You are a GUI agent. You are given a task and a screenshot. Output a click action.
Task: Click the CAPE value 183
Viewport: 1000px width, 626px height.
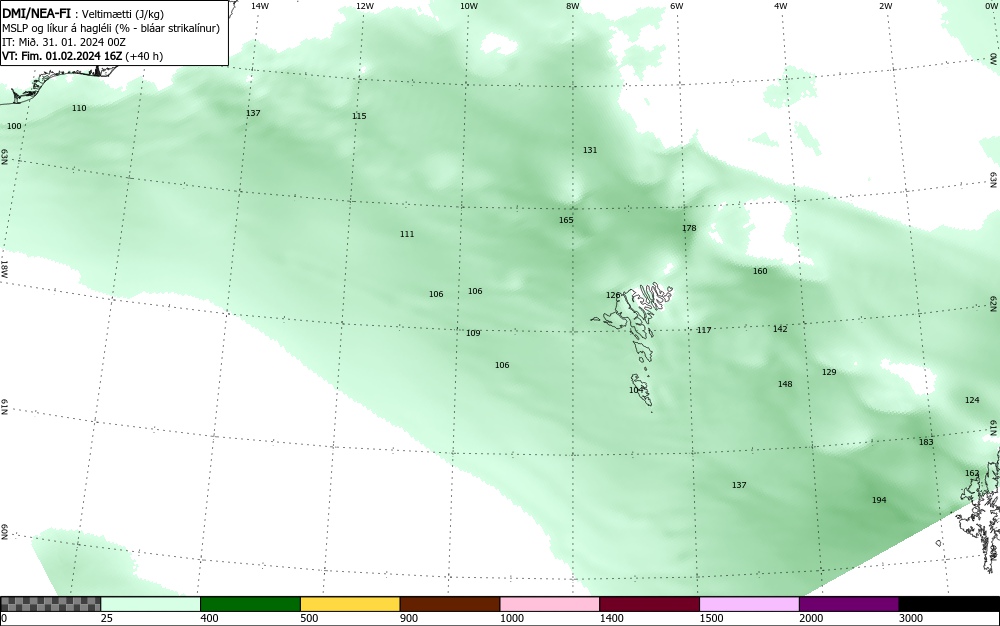point(926,442)
